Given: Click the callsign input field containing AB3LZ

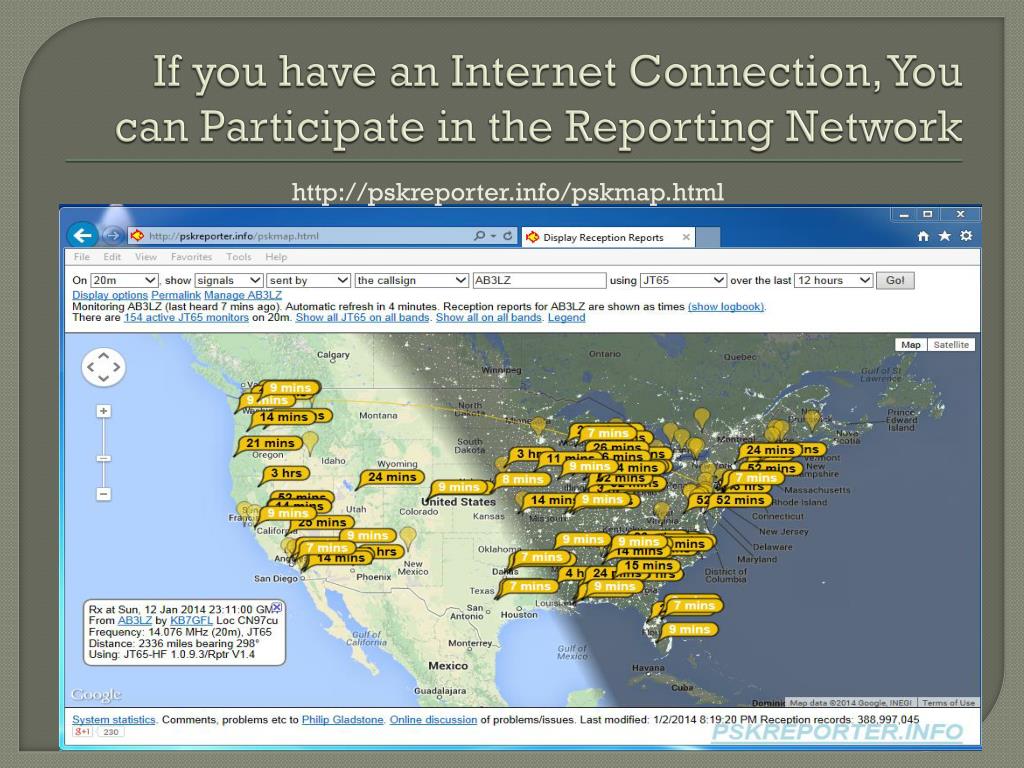Looking at the screenshot, I should (x=539, y=280).
